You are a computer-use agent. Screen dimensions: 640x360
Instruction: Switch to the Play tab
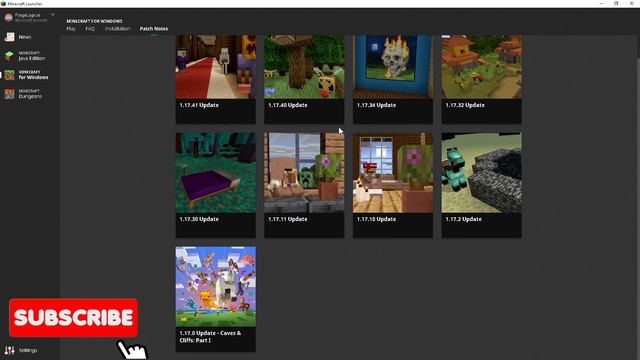(71, 29)
